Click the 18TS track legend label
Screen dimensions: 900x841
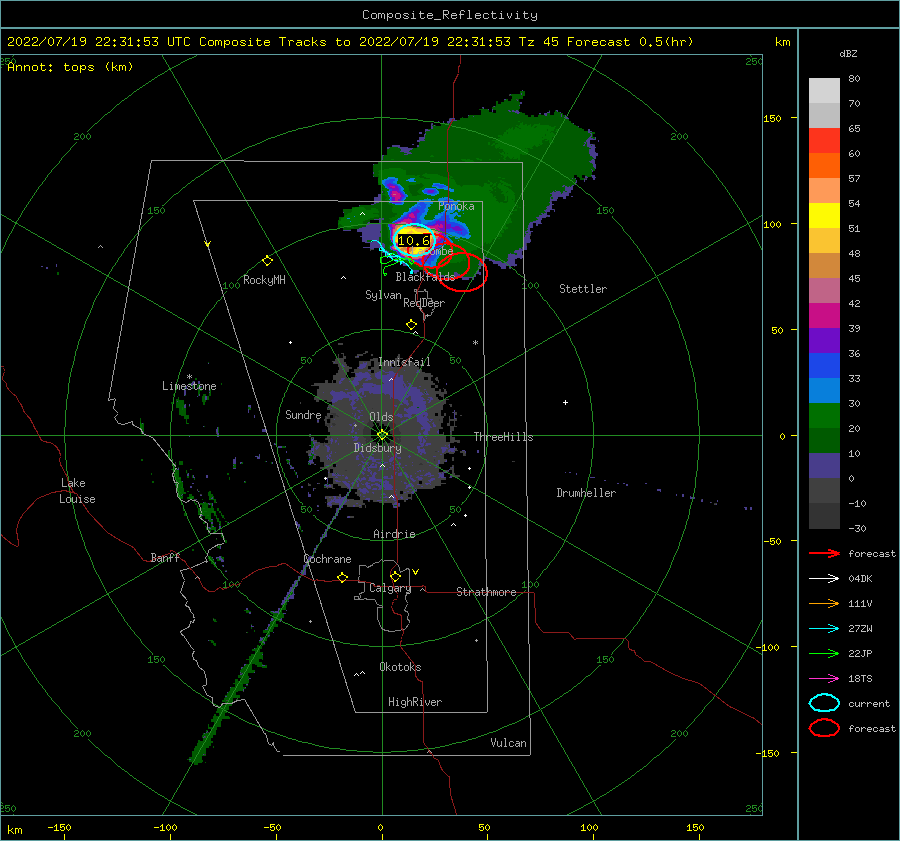coord(860,679)
